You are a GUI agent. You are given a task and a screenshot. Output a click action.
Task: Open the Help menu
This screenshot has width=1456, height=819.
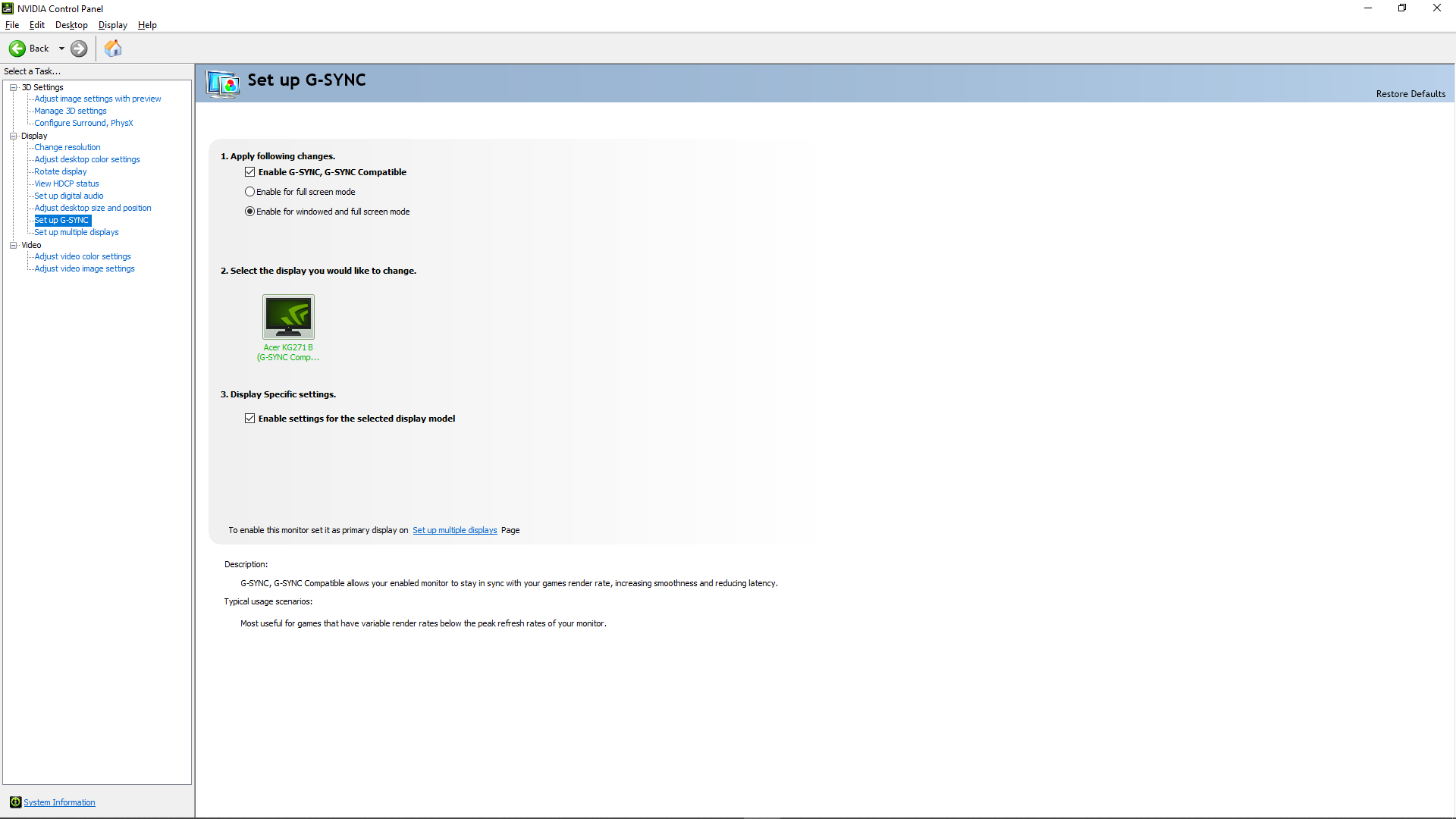click(x=147, y=25)
